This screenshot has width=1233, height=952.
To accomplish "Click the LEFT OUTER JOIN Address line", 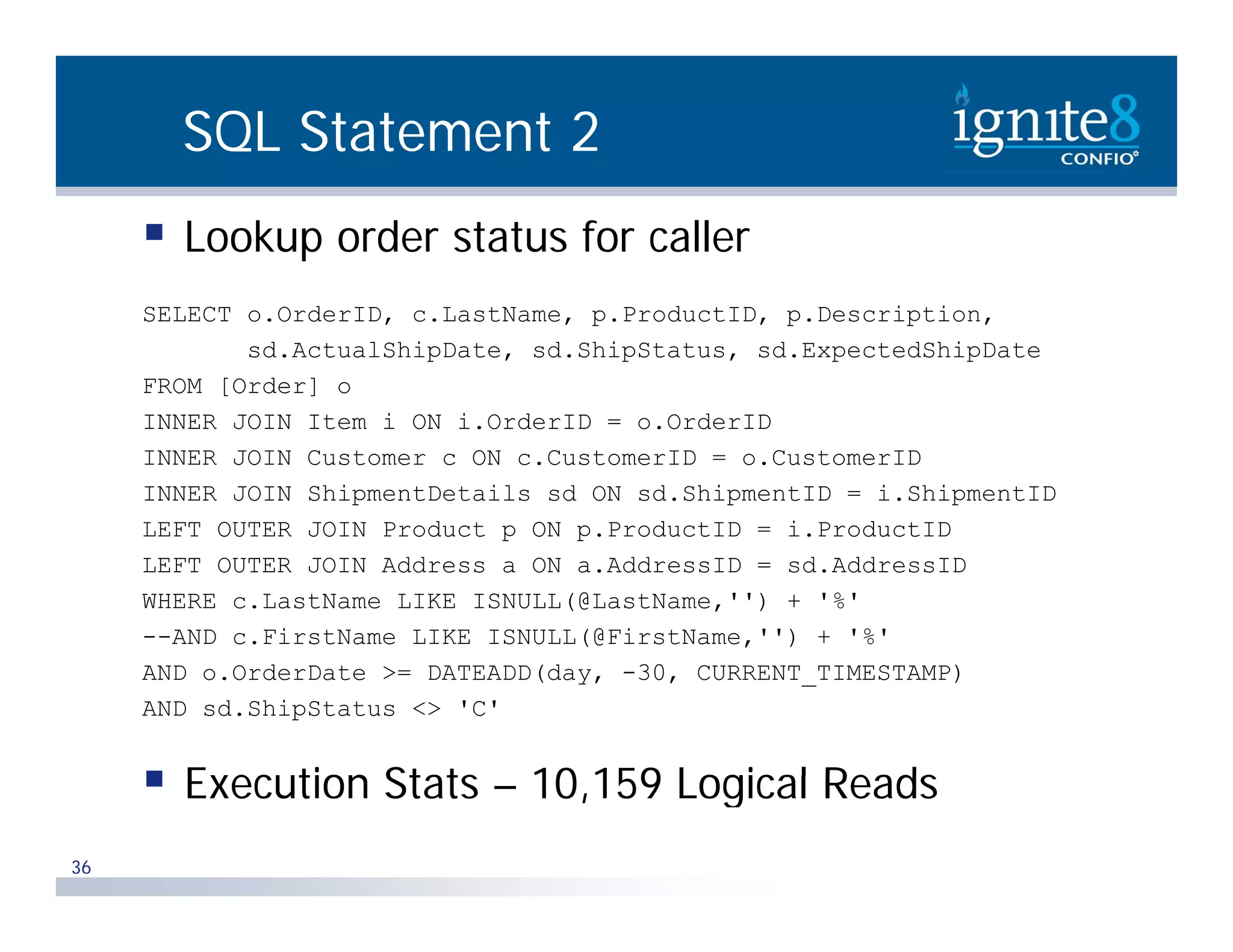I will [x=554, y=566].
